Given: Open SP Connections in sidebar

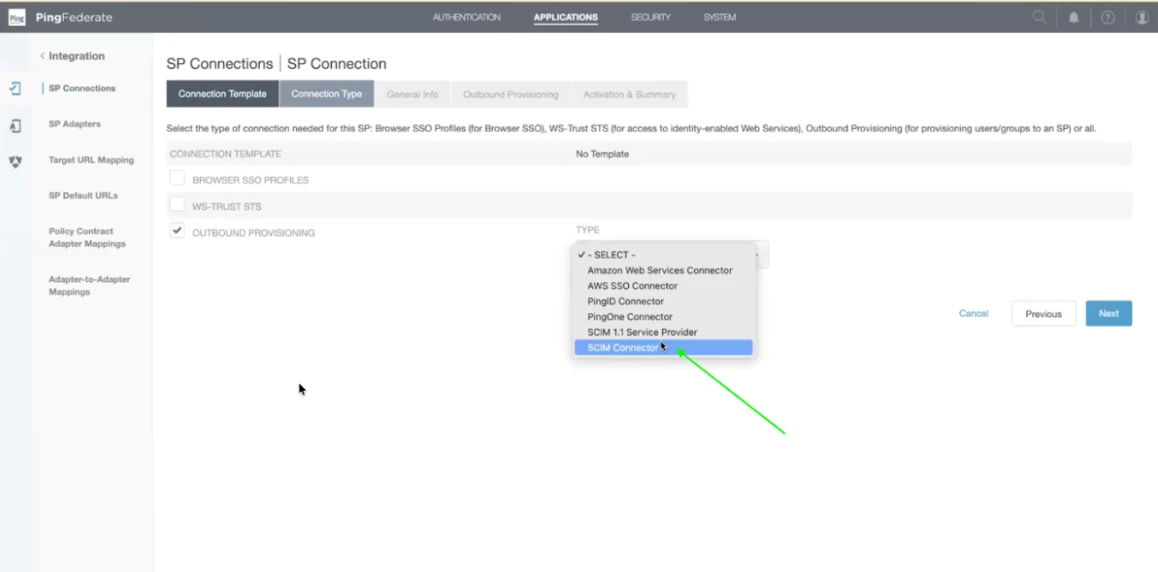Looking at the screenshot, I should tap(82, 88).
